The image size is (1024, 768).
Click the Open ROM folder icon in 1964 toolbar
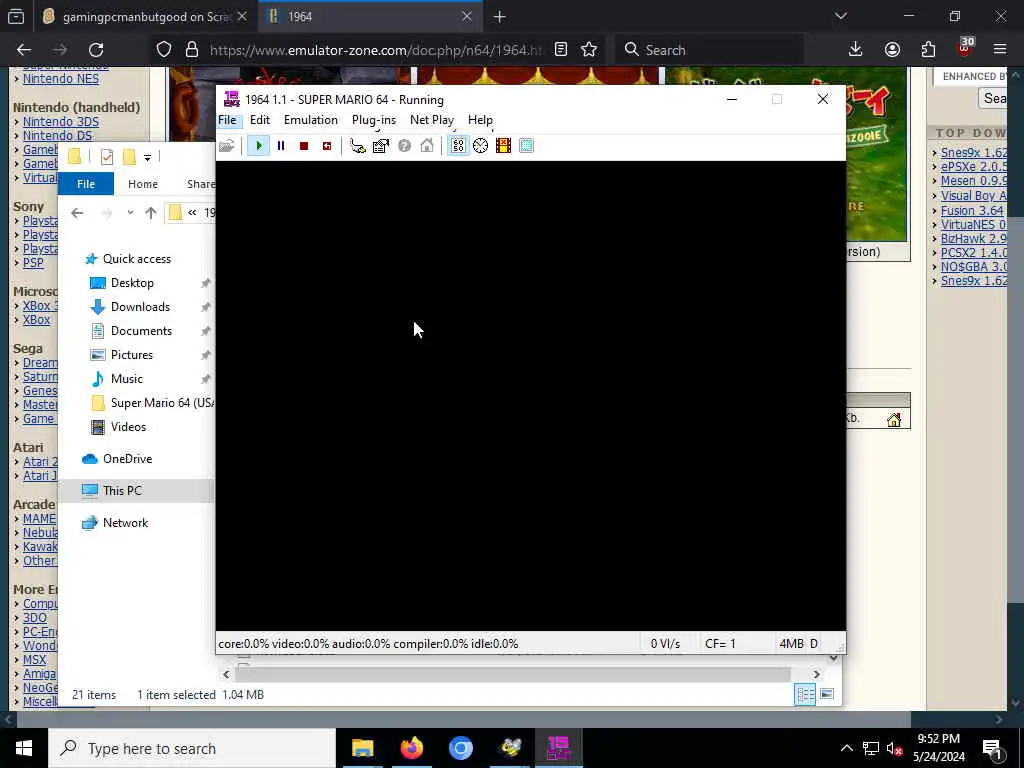(227, 146)
